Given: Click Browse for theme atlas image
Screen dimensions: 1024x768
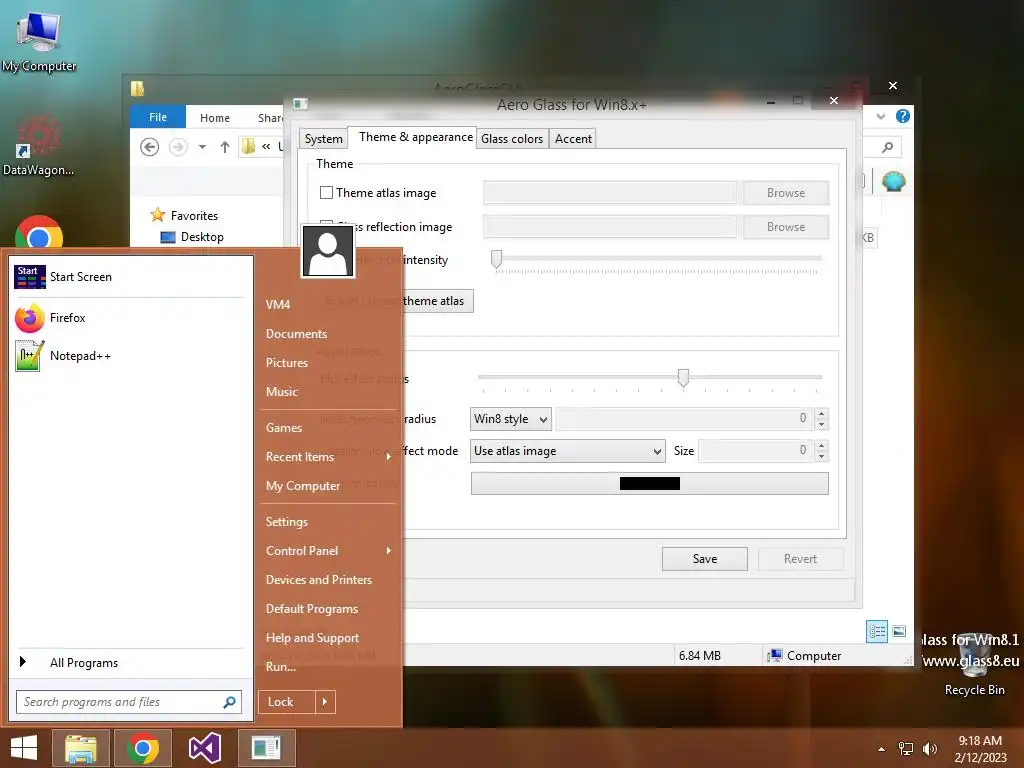Looking at the screenshot, I should point(786,193).
